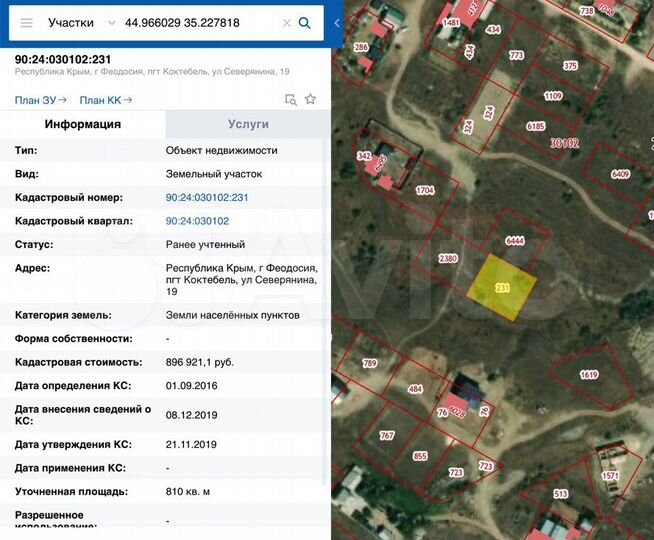
Task: Open the hamburger menu in search bar
Action: (x=26, y=22)
